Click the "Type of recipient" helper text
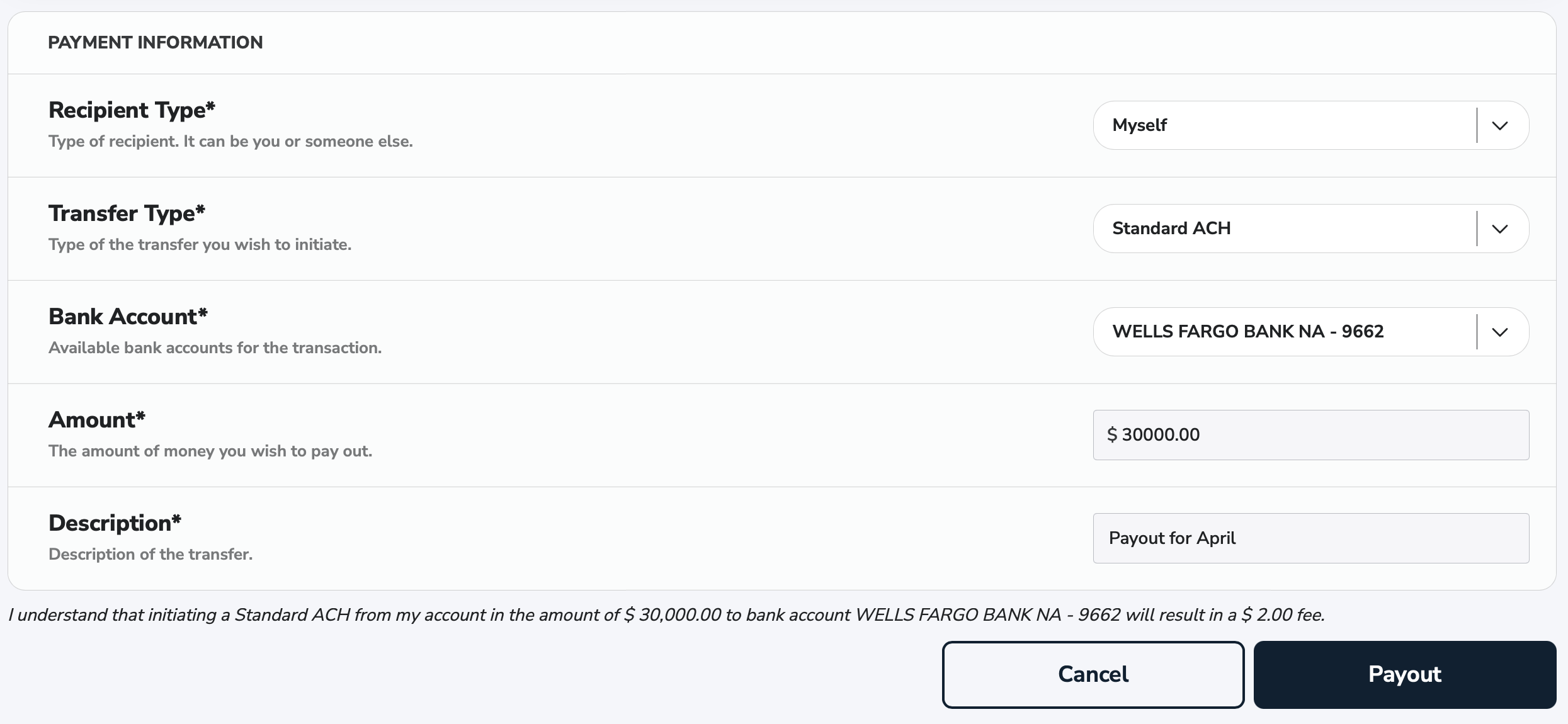The width and height of the screenshot is (1568, 724). (x=230, y=142)
